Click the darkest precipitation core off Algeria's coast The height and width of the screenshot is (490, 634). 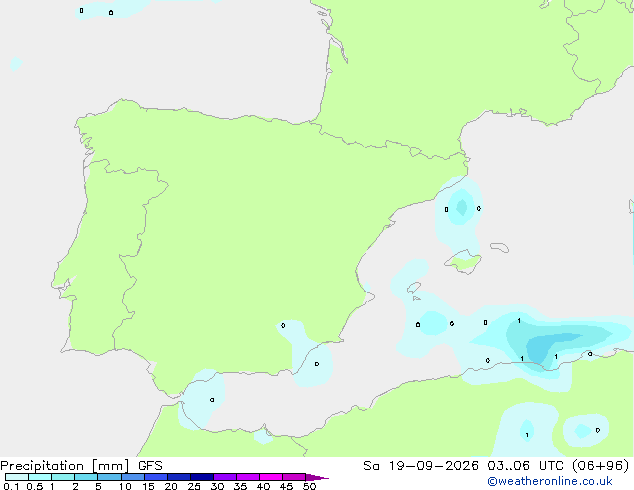[x=544, y=348]
